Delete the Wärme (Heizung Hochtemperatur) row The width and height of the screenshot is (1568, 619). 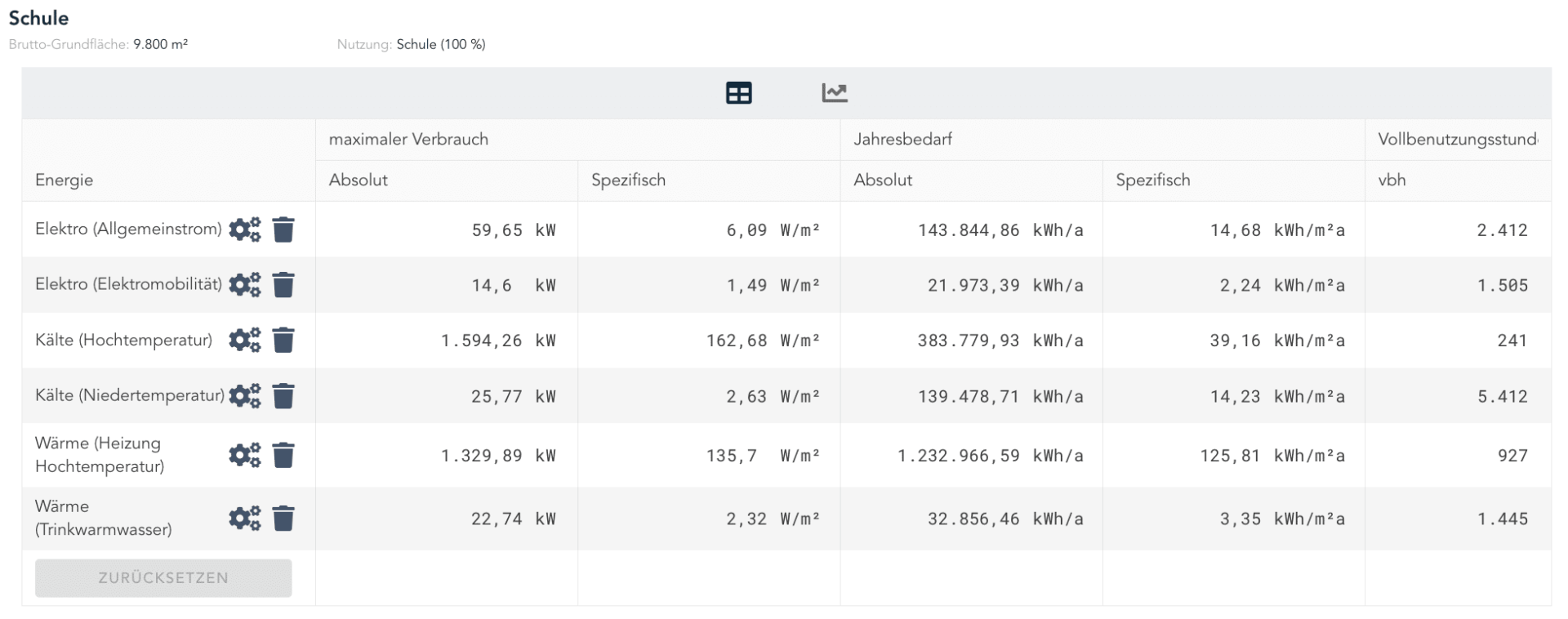283,455
